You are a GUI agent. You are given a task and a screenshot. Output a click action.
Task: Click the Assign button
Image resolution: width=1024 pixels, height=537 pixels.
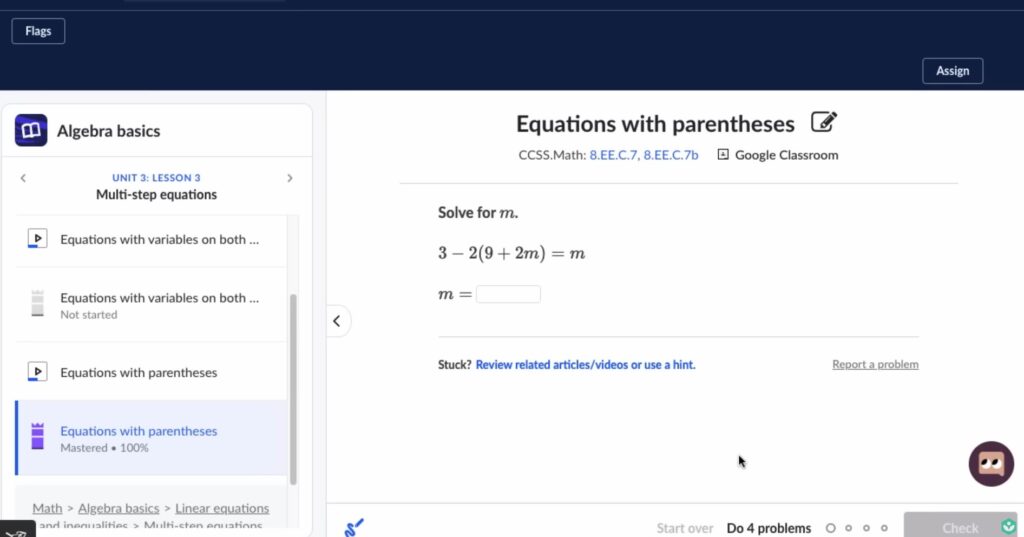tap(952, 71)
